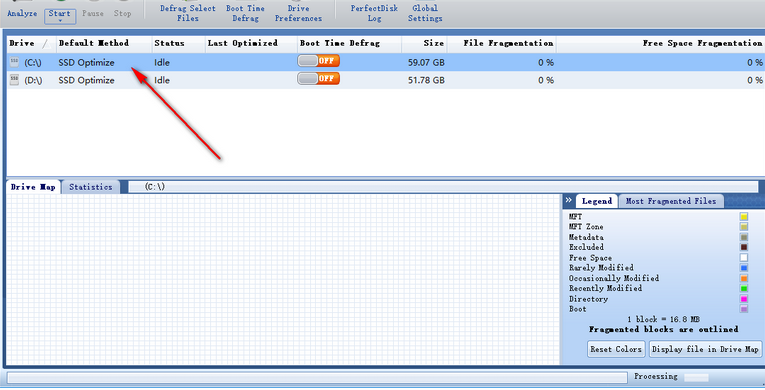This screenshot has width=765, height=390.
Task: Open Drive Preferences
Action: pyautogui.click(x=298, y=13)
